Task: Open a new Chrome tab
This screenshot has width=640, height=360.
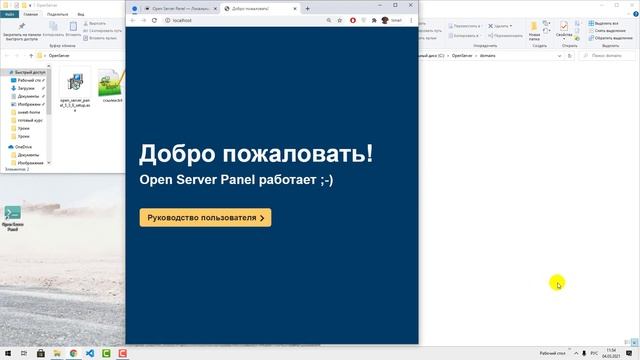Action: pyautogui.click(x=307, y=9)
